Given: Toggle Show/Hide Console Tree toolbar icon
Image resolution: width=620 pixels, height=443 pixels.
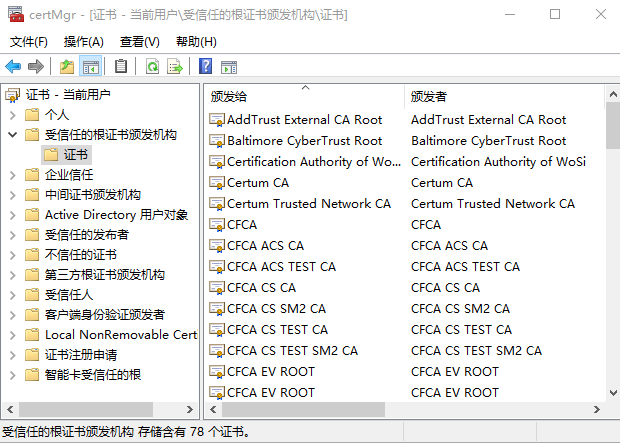Looking at the screenshot, I should tap(90, 67).
